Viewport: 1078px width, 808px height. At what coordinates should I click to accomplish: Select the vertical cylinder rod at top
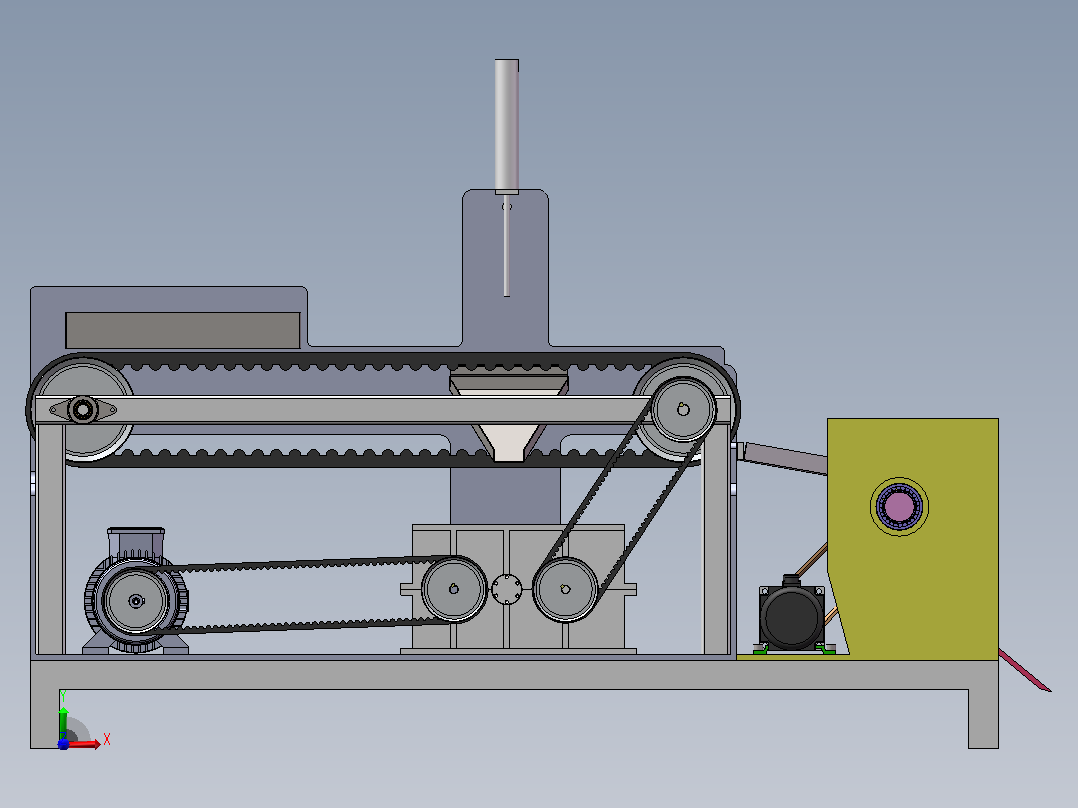[x=507, y=125]
